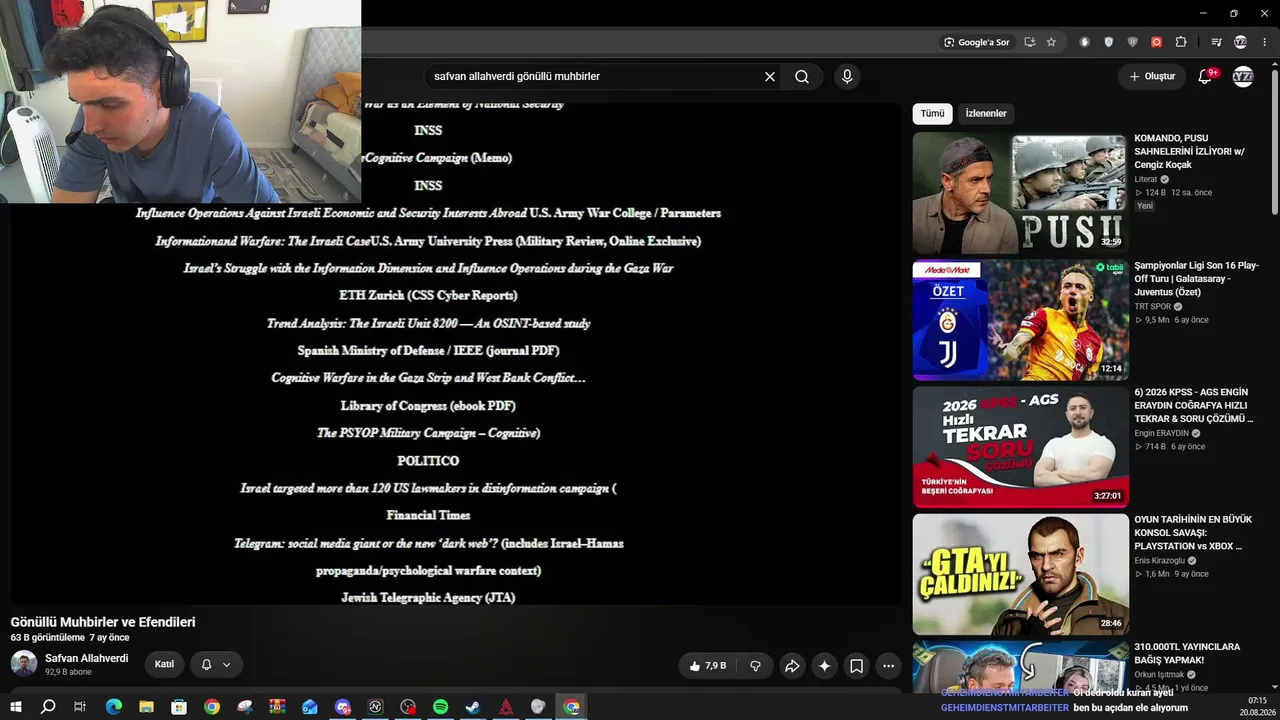Open the video's more actions ellipsis
This screenshot has height=720, width=1280.
888,666
